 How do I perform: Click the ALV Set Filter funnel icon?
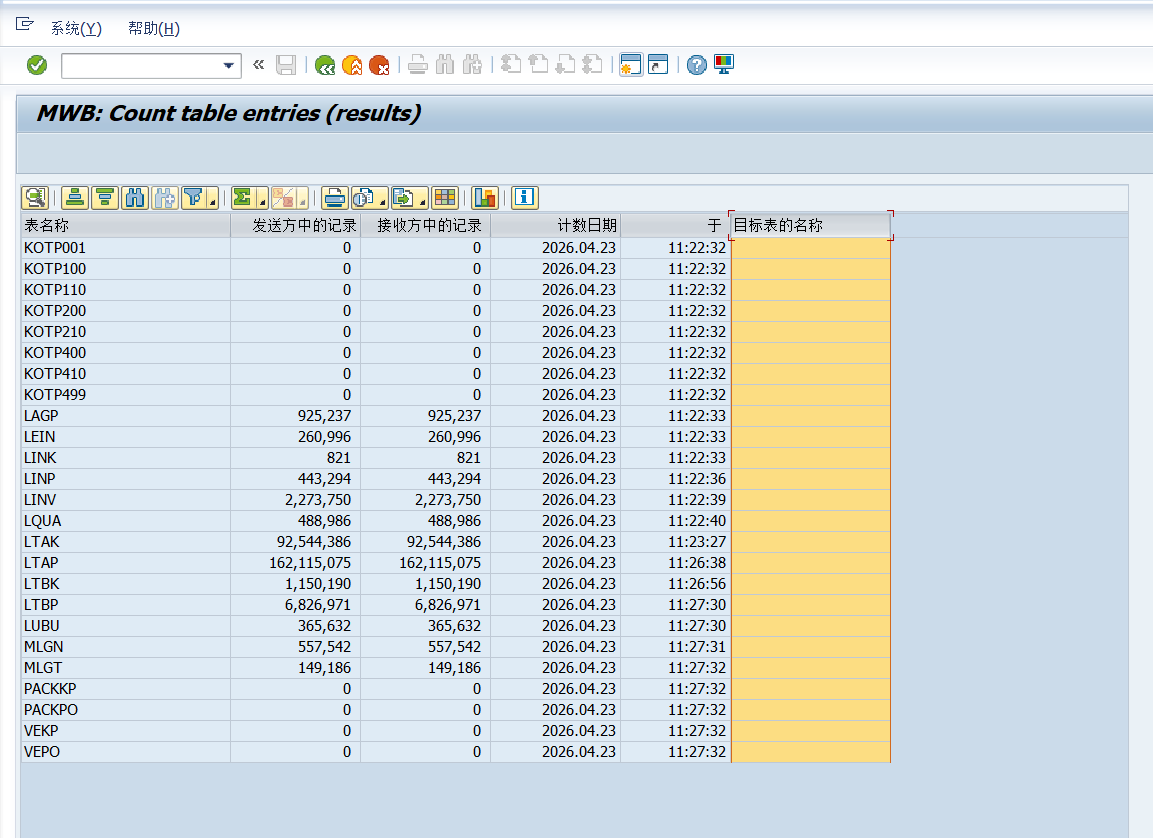[x=193, y=198]
